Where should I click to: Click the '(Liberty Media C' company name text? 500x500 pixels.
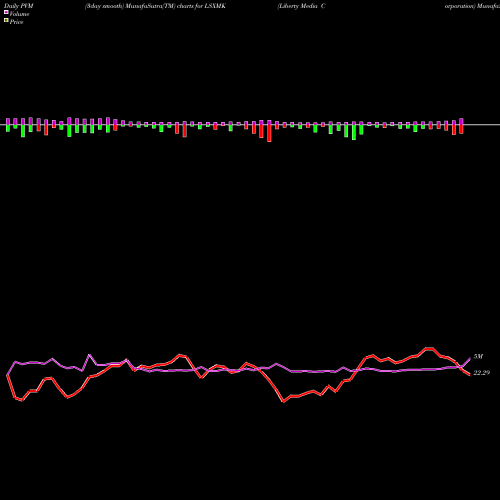(301, 6)
